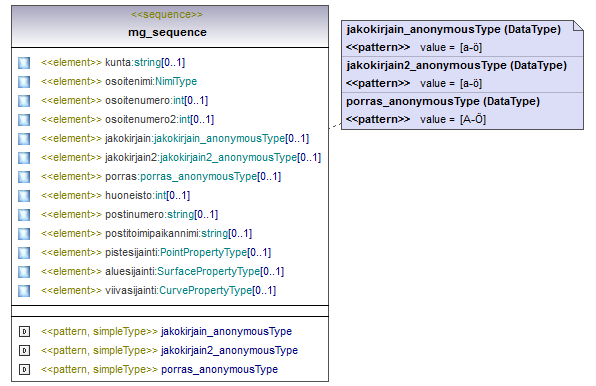Click the folded corner of the note
This screenshot has width=596, height=386.
coord(578,26)
